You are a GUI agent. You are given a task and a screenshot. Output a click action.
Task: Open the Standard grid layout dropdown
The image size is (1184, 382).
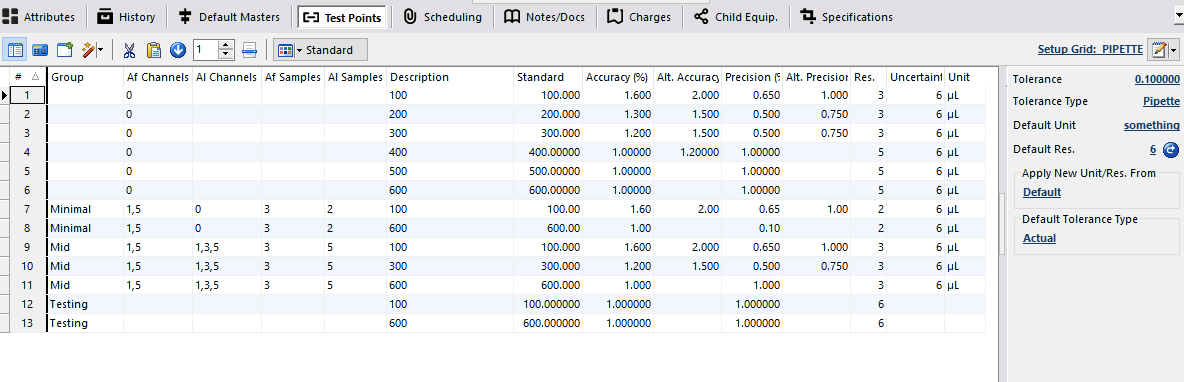[x=320, y=51]
